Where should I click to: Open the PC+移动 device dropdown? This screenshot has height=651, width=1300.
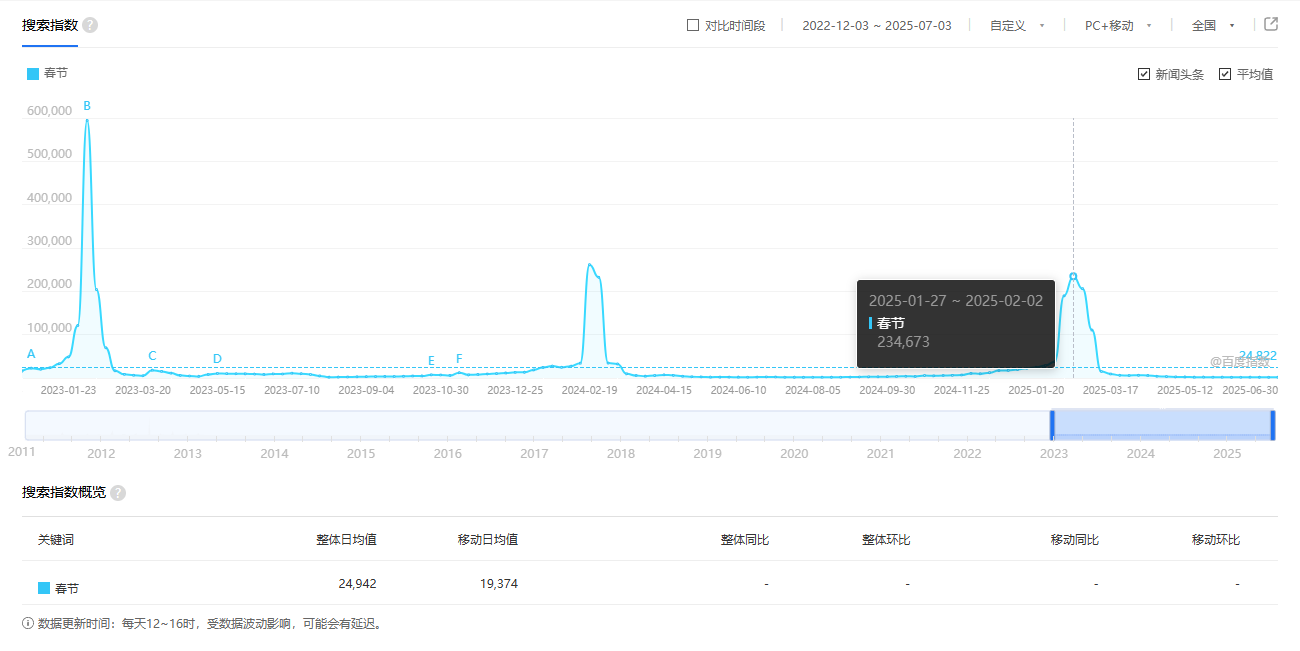coord(1118,26)
